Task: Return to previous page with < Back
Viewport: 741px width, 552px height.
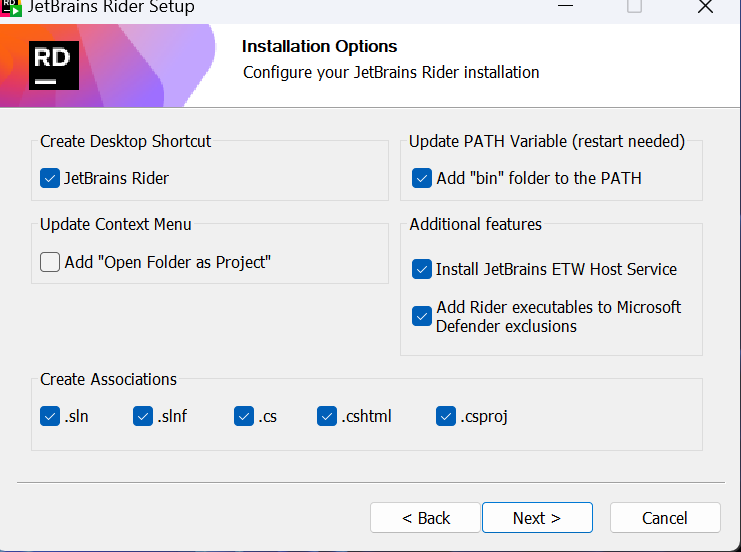Action: (x=425, y=518)
